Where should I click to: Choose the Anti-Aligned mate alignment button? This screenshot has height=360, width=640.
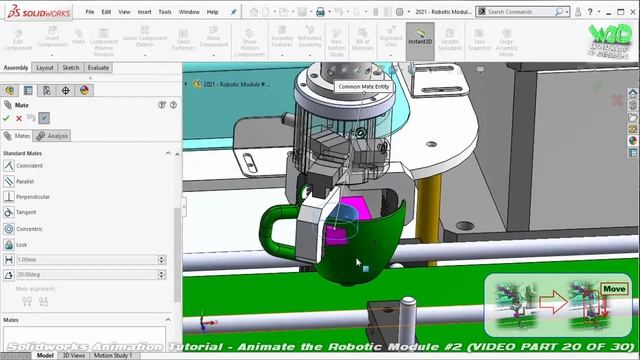click(43, 301)
